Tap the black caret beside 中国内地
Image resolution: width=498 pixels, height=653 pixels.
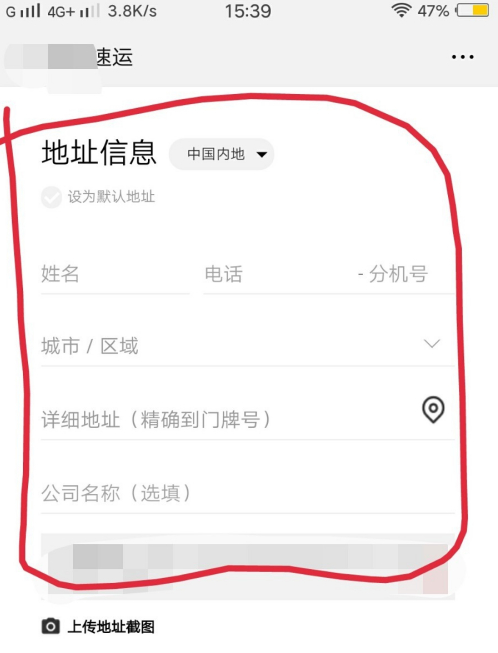pos(261,155)
